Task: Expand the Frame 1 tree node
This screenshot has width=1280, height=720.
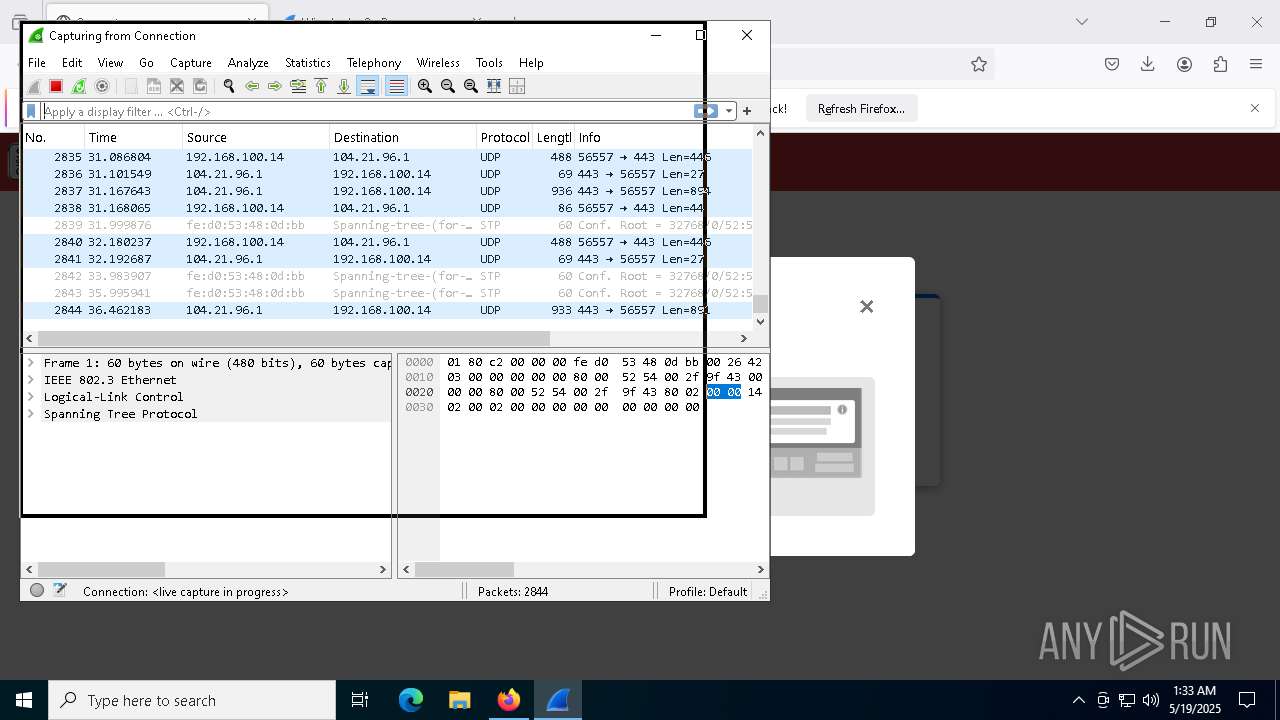Action: (x=31, y=363)
